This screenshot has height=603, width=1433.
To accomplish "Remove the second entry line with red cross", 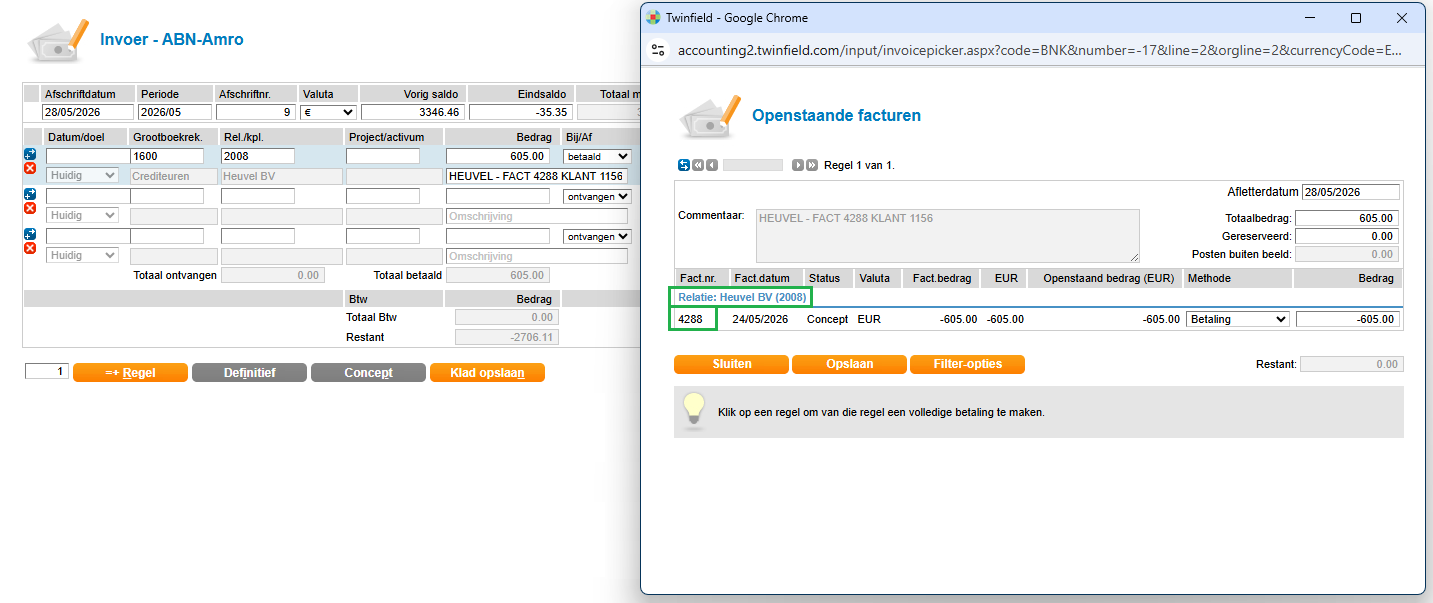I will pyautogui.click(x=30, y=208).
